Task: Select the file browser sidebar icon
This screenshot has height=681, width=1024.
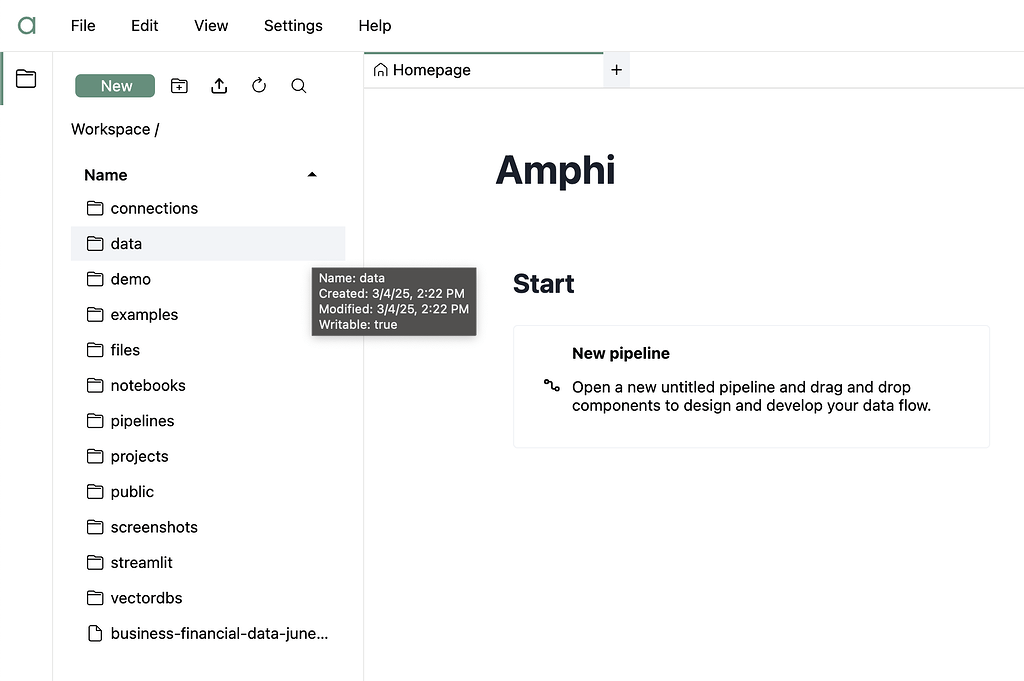Action: coord(26,77)
